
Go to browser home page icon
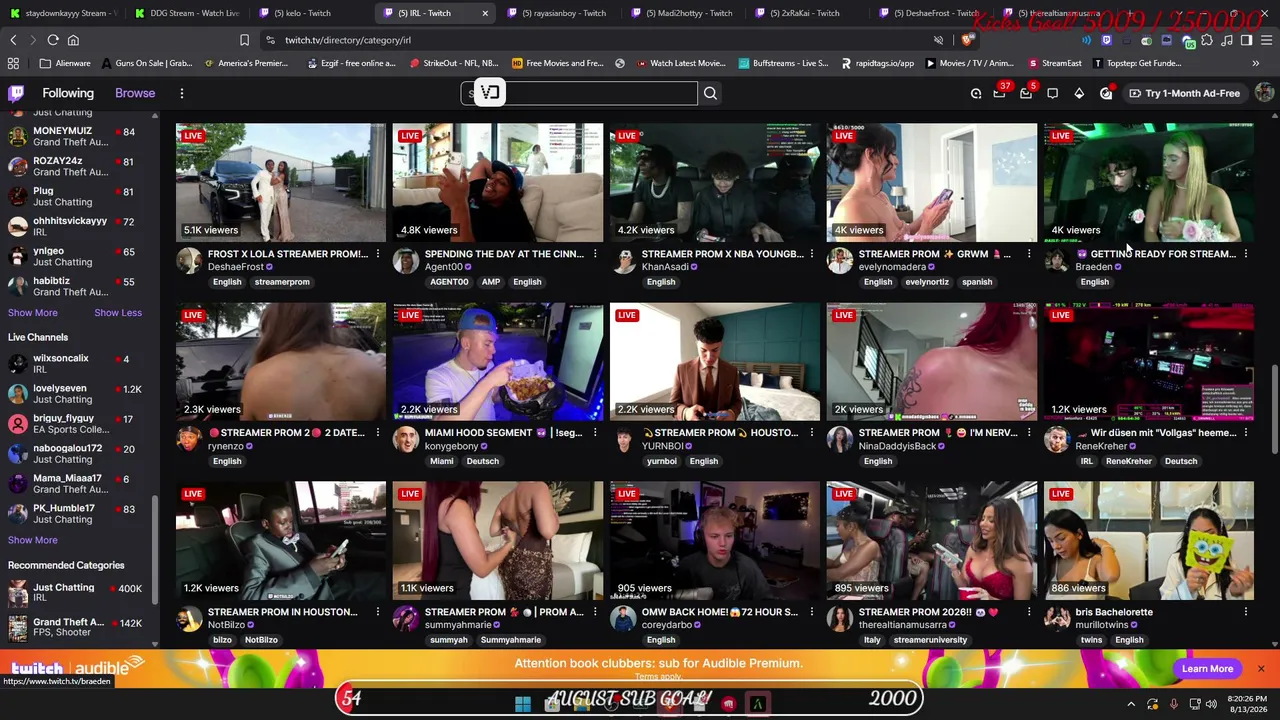(73, 40)
